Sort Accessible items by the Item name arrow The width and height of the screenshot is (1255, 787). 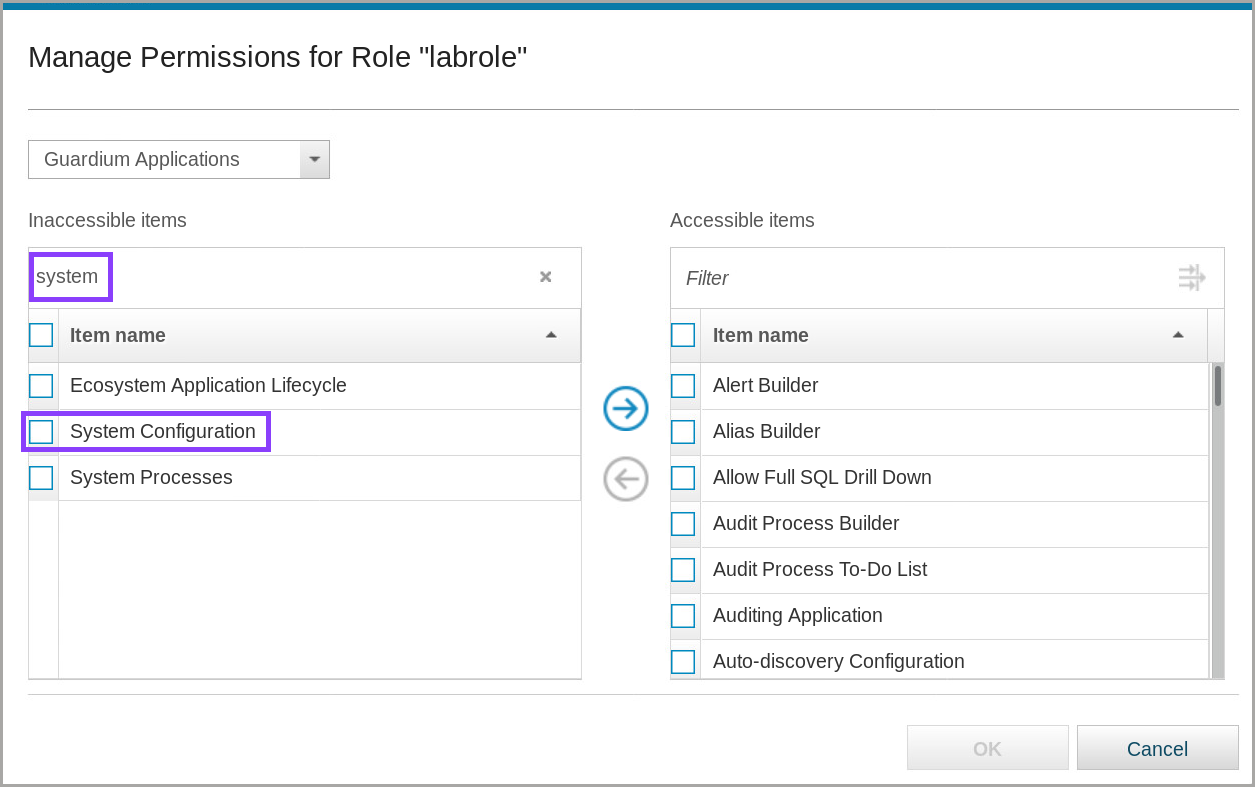[x=1178, y=335]
